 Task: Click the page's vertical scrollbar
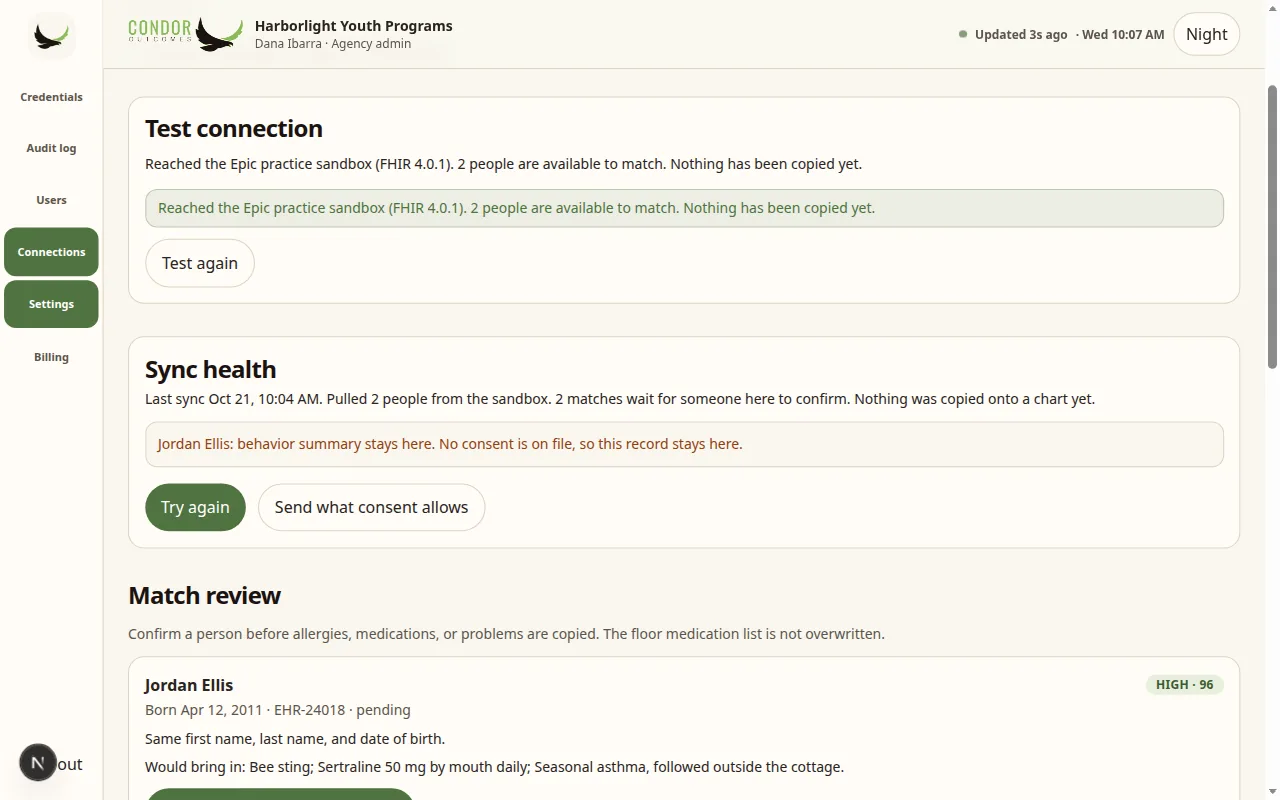coord(1272,227)
